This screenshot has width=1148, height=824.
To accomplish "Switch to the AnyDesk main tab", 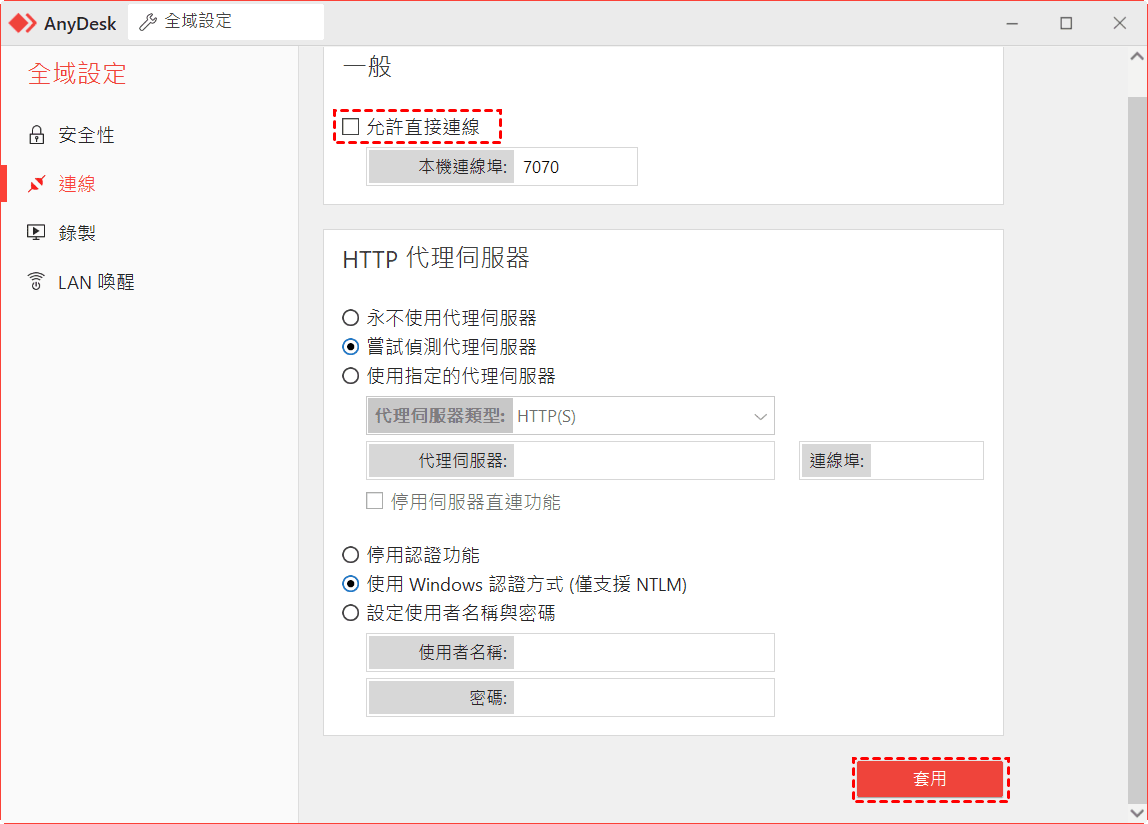I will [x=63, y=23].
